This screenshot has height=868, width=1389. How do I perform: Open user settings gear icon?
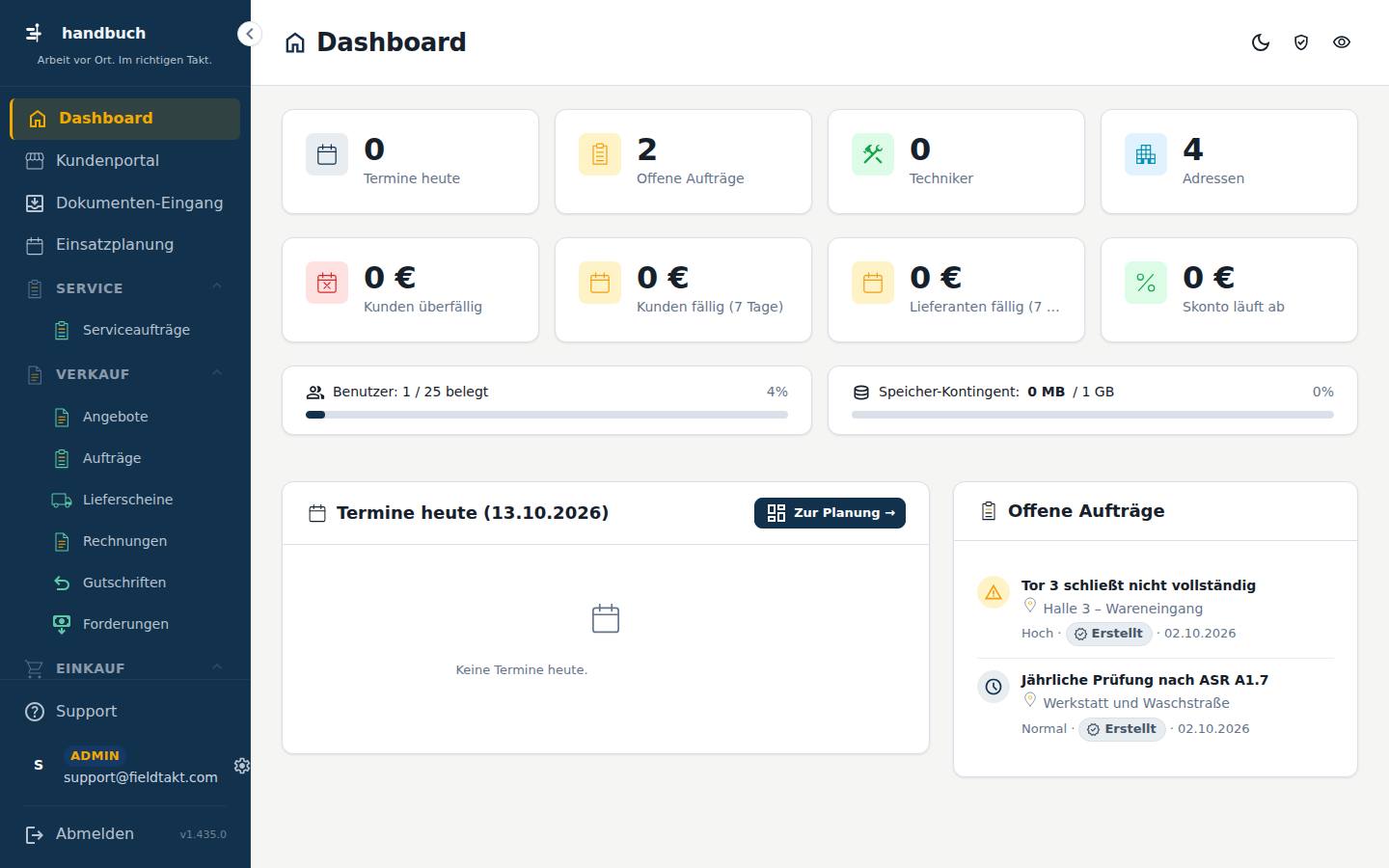(242, 765)
